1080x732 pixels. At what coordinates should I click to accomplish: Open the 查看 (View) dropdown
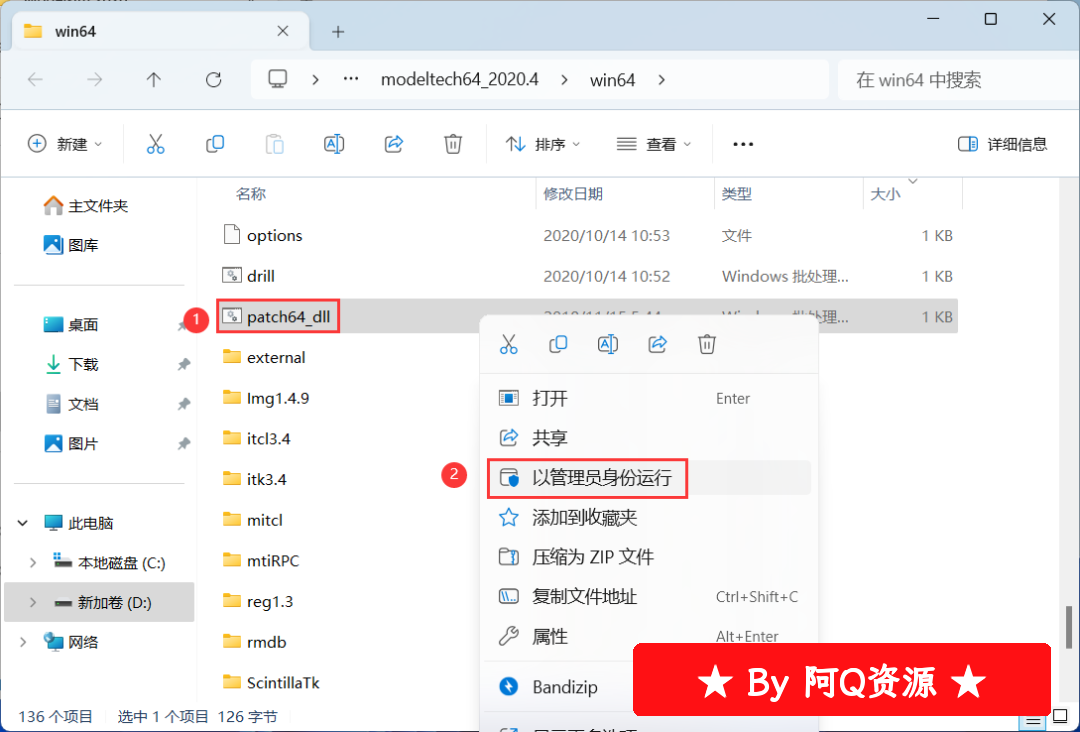pyautogui.click(x=654, y=144)
